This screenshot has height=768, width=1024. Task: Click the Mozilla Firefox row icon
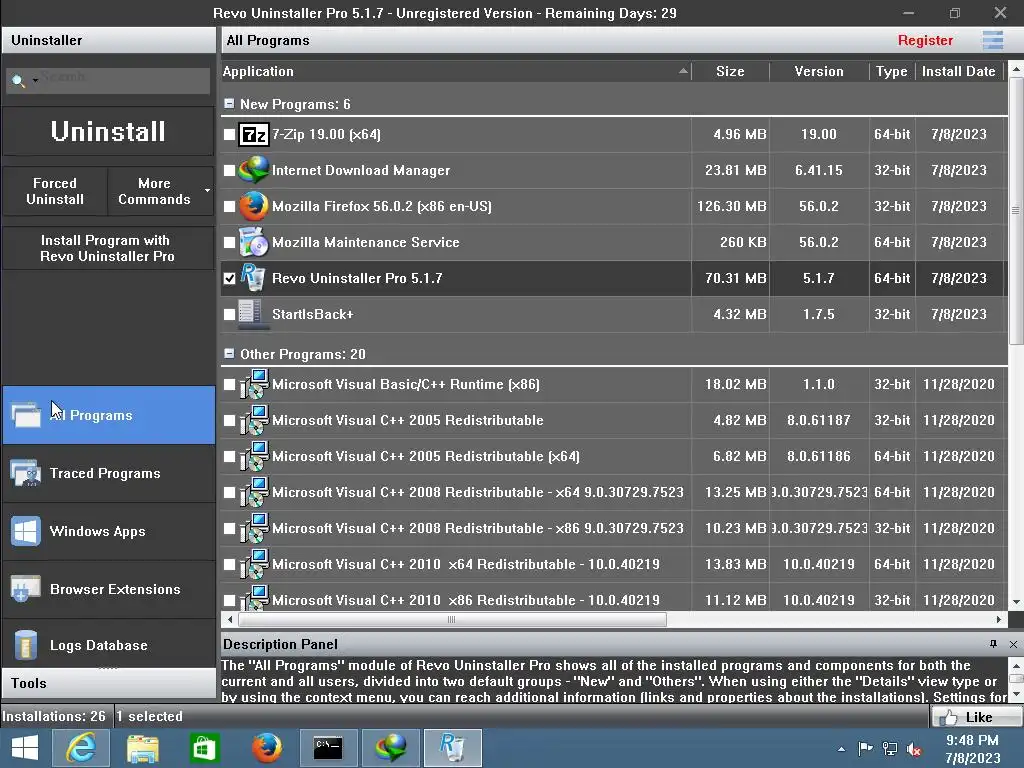253,206
